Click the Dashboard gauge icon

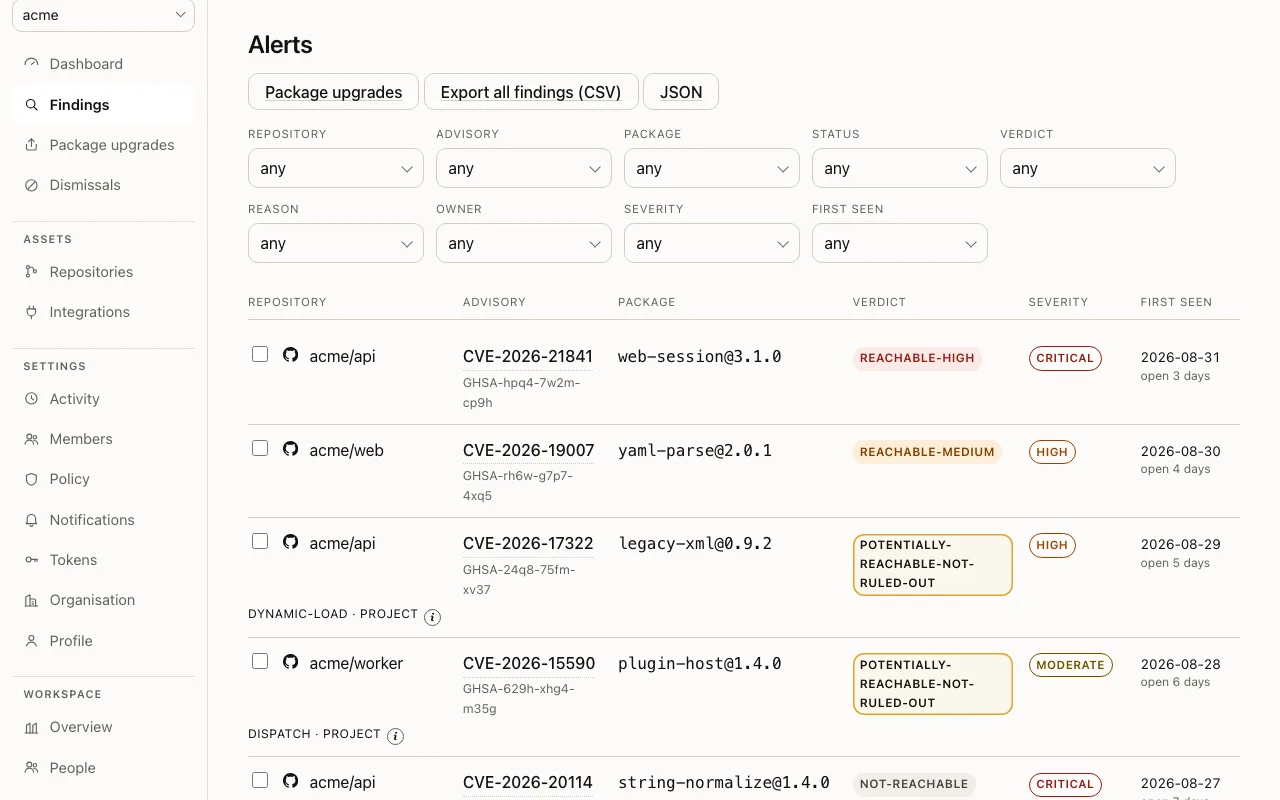pyautogui.click(x=32, y=64)
